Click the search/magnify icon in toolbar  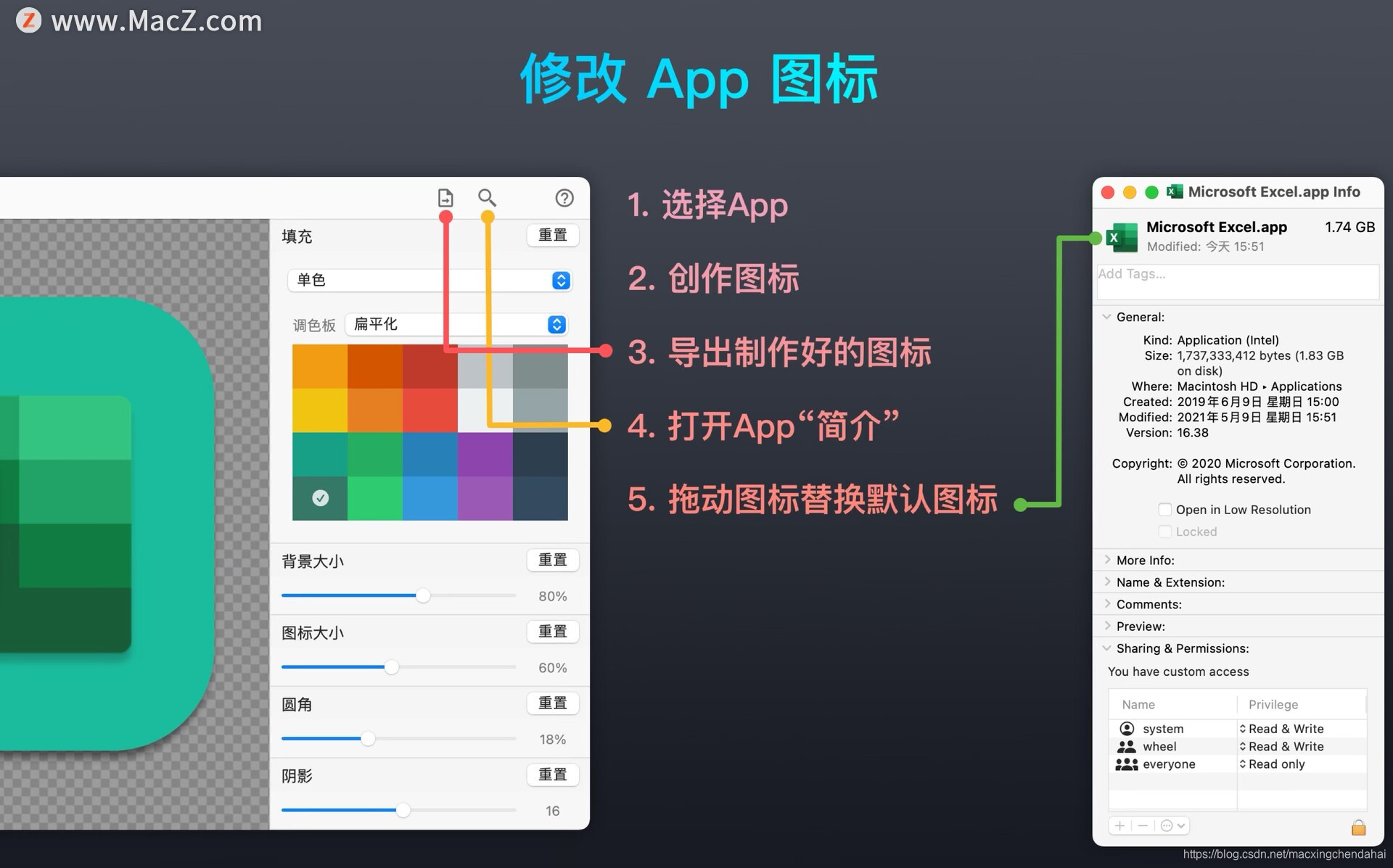click(x=487, y=198)
